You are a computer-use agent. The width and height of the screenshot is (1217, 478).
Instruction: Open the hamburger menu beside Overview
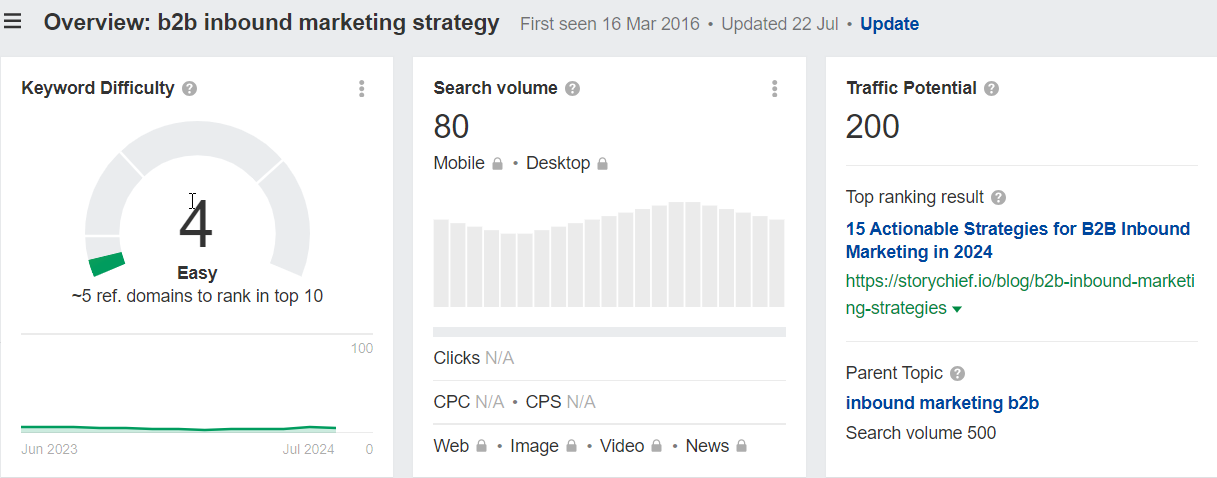click(x=12, y=21)
